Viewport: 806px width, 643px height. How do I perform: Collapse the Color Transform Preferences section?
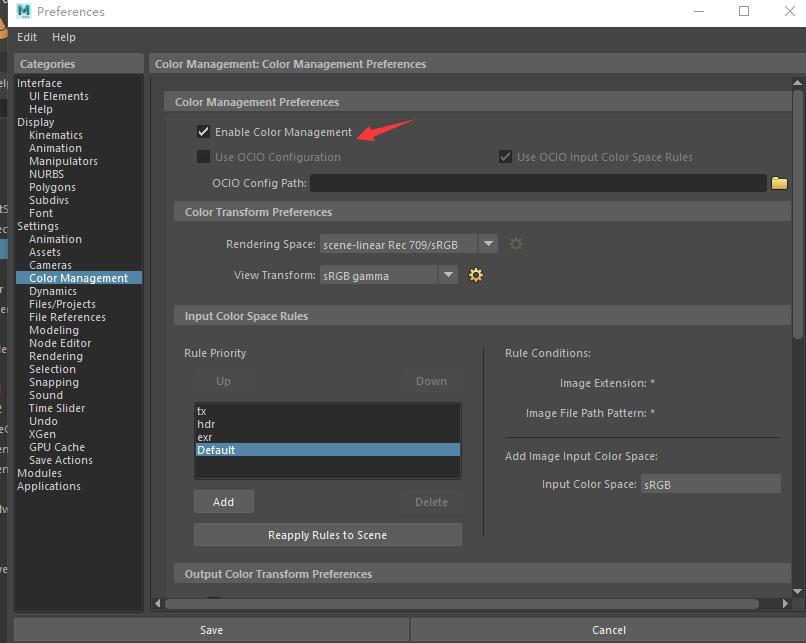coord(482,212)
